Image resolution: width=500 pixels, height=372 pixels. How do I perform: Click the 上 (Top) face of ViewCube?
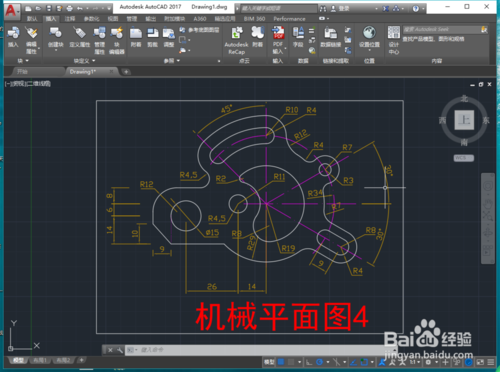click(464, 120)
